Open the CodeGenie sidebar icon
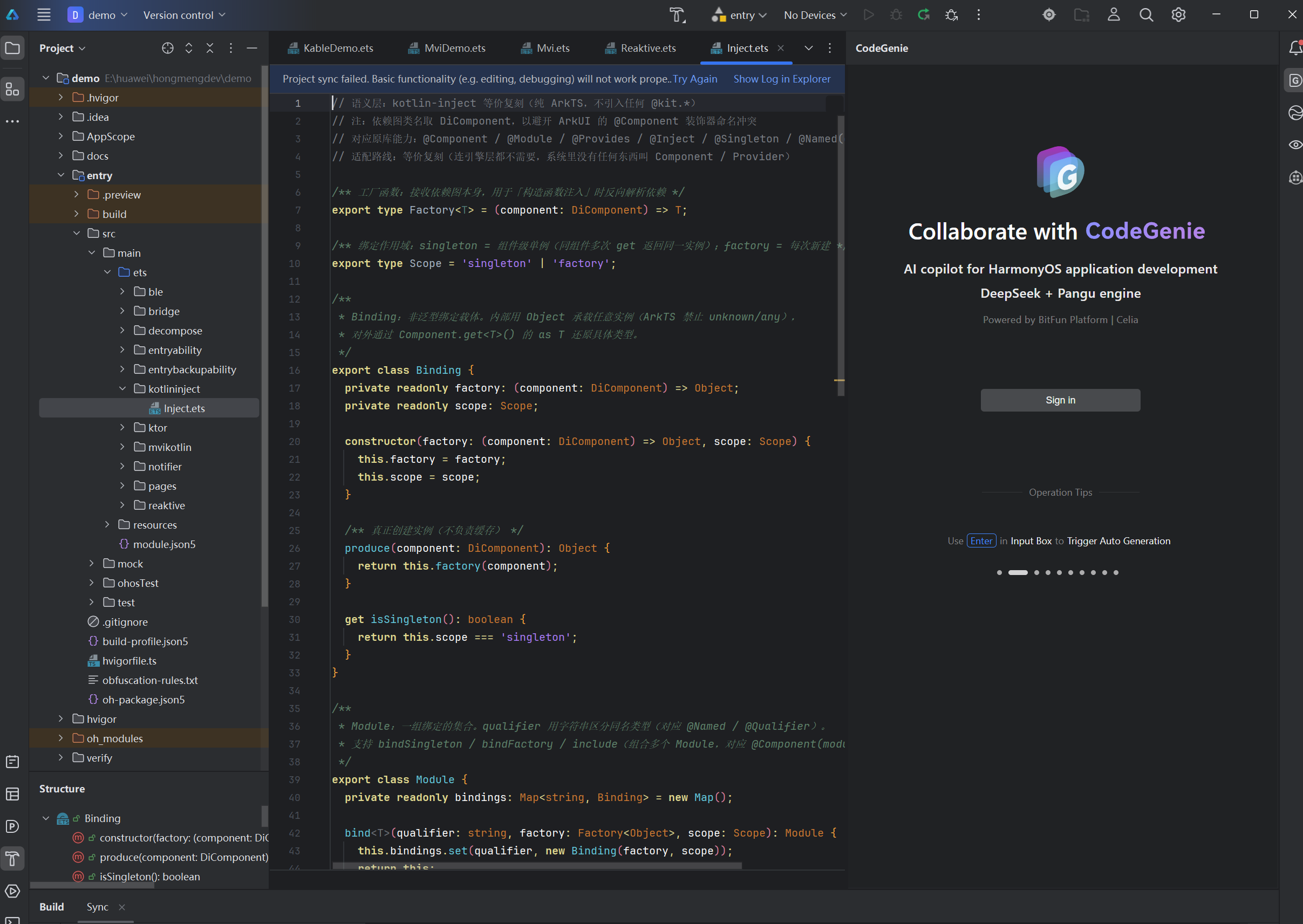The height and width of the screenshot is (924, 1303). 1295,80
